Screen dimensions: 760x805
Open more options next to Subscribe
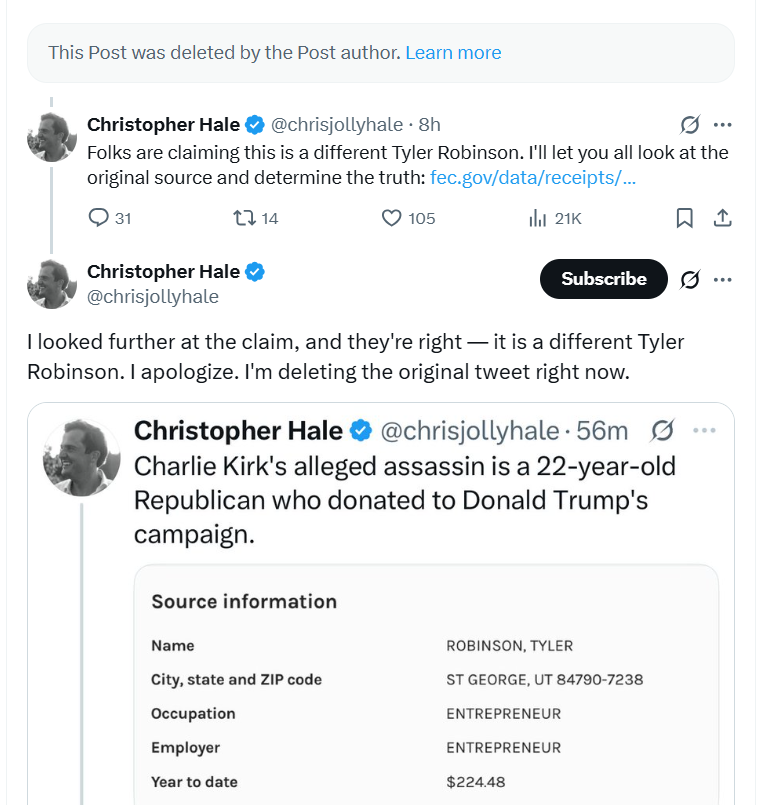tap(723, 279)
